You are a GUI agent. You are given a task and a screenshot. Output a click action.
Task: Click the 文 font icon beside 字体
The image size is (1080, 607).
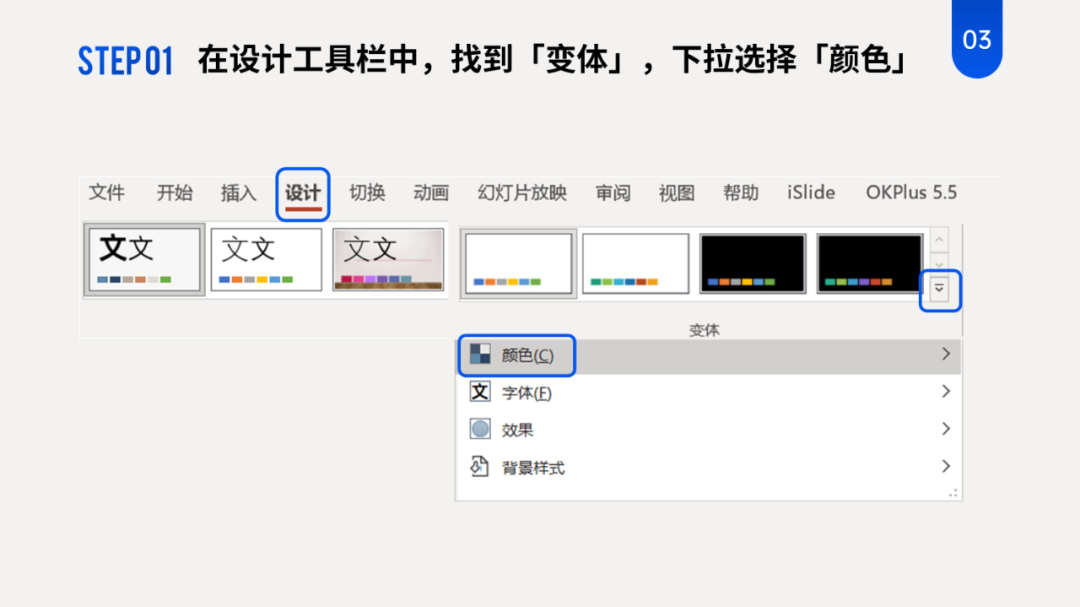pyautogui.click(x=480, y=392)
